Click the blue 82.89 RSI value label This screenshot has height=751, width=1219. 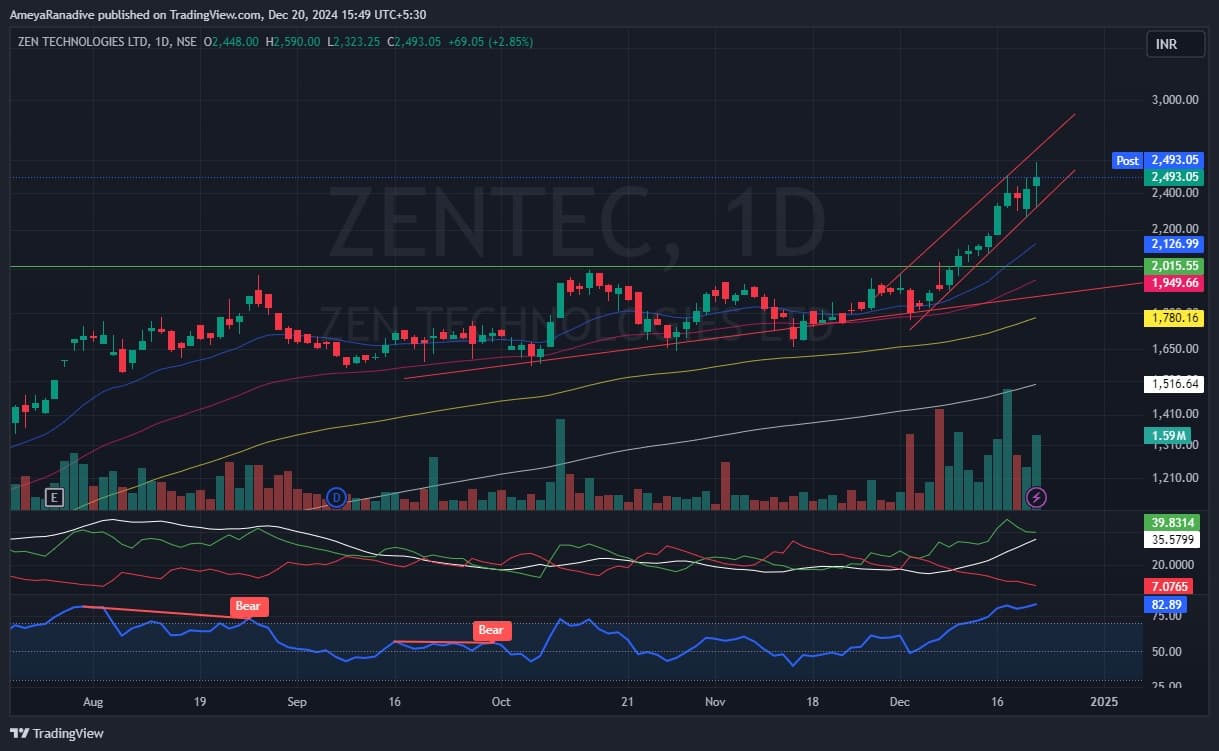(x=1167, y=604)
